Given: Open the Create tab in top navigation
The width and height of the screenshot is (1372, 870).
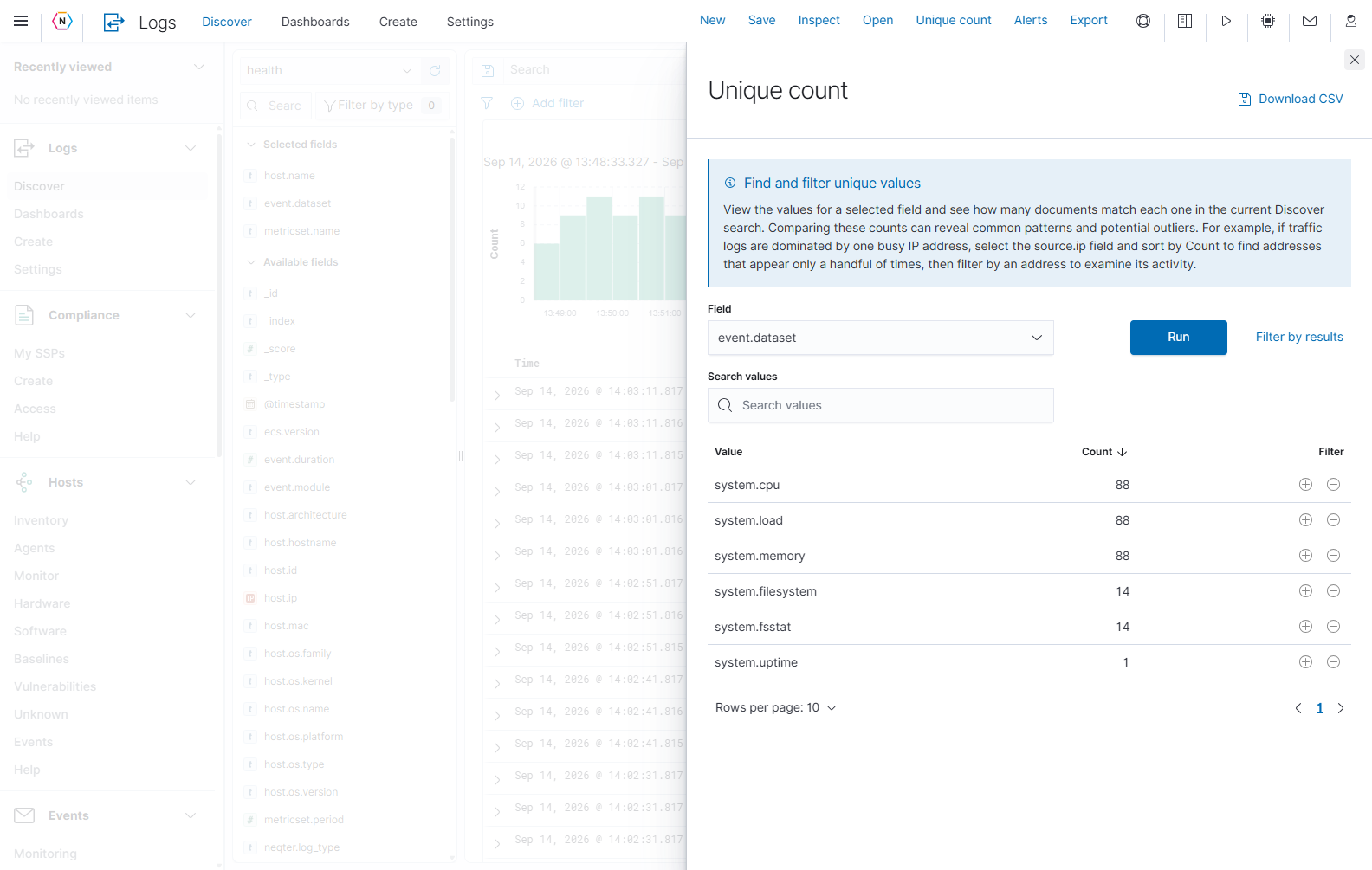Looking at the screenshot, I should [398, 22].
